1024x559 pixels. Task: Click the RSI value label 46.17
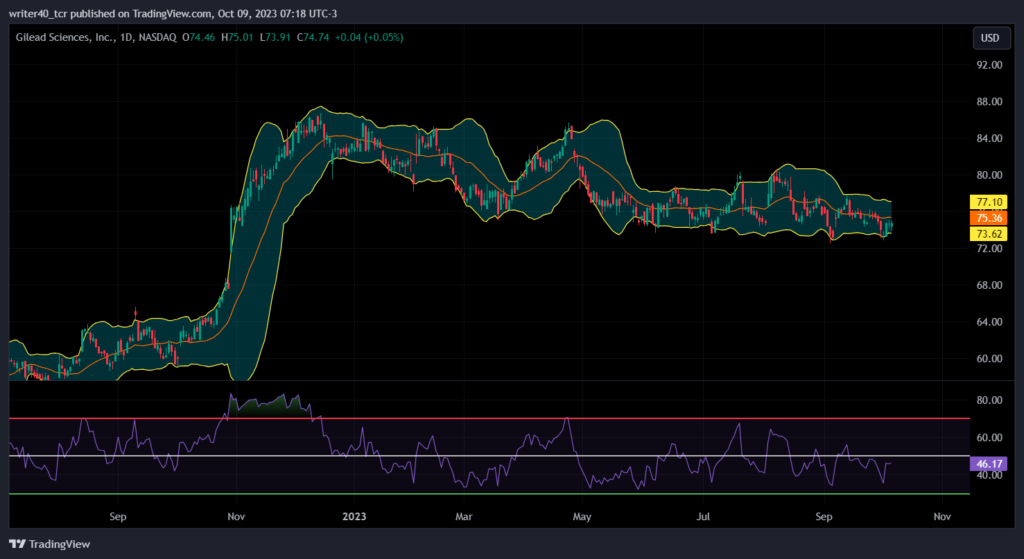989,464
